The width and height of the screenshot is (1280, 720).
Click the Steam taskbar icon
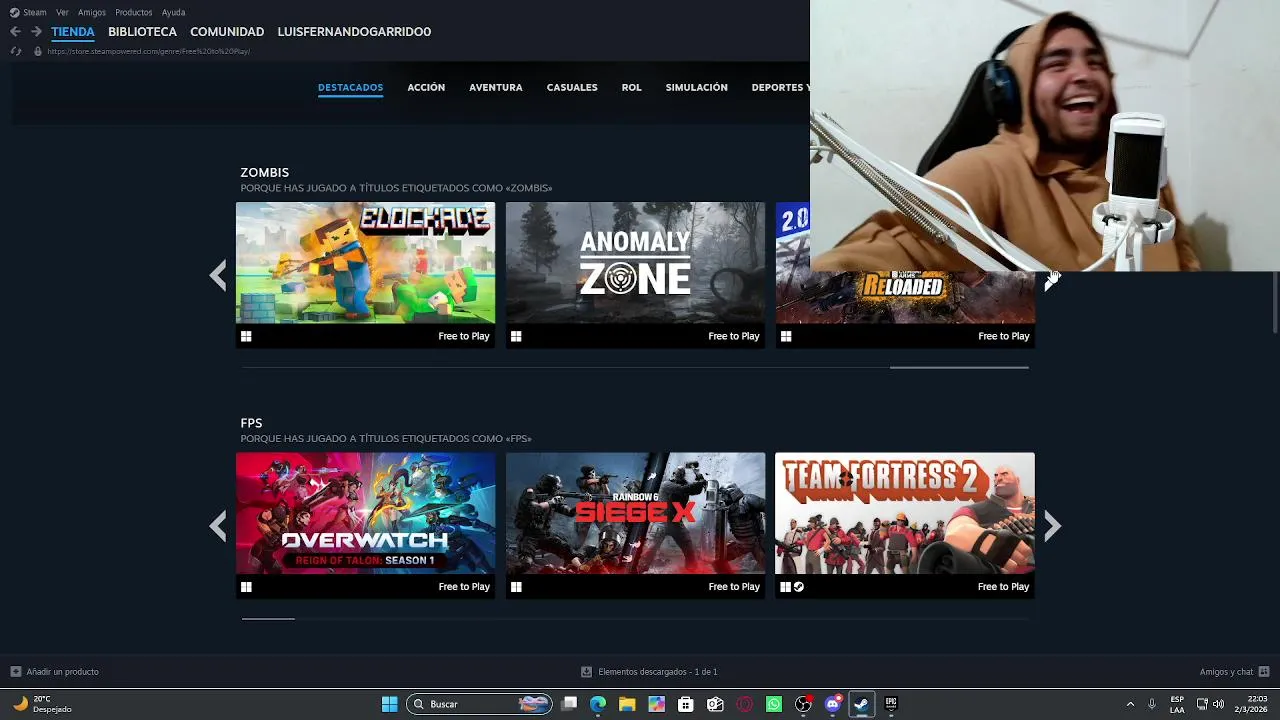click(x=861, y=704)
